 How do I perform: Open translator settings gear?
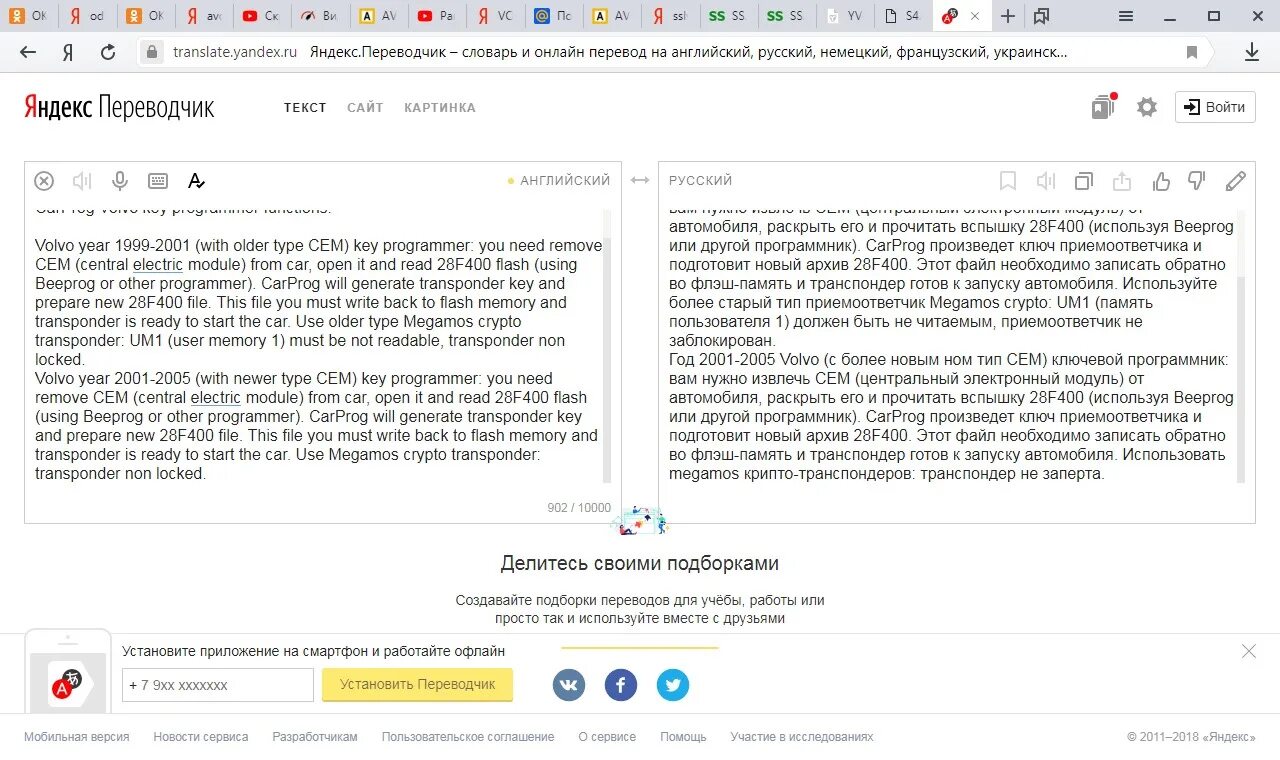(x=1147, y=107)
